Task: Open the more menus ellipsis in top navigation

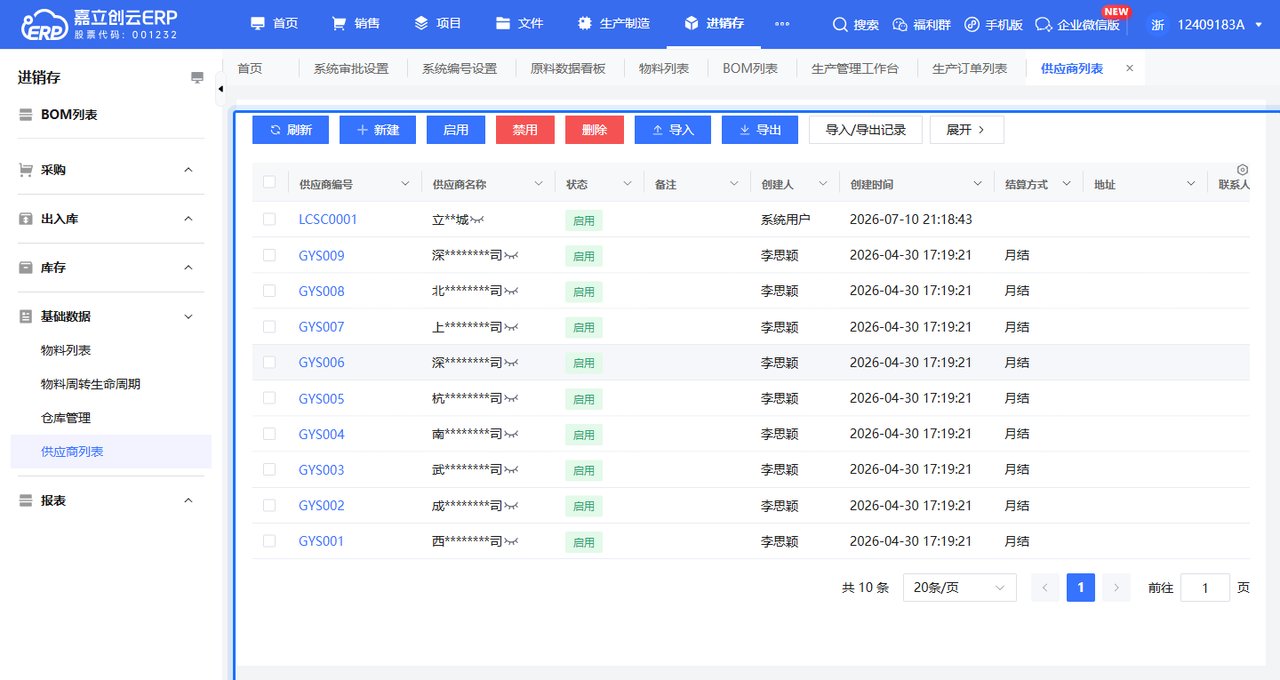Action: click(782, 24)
